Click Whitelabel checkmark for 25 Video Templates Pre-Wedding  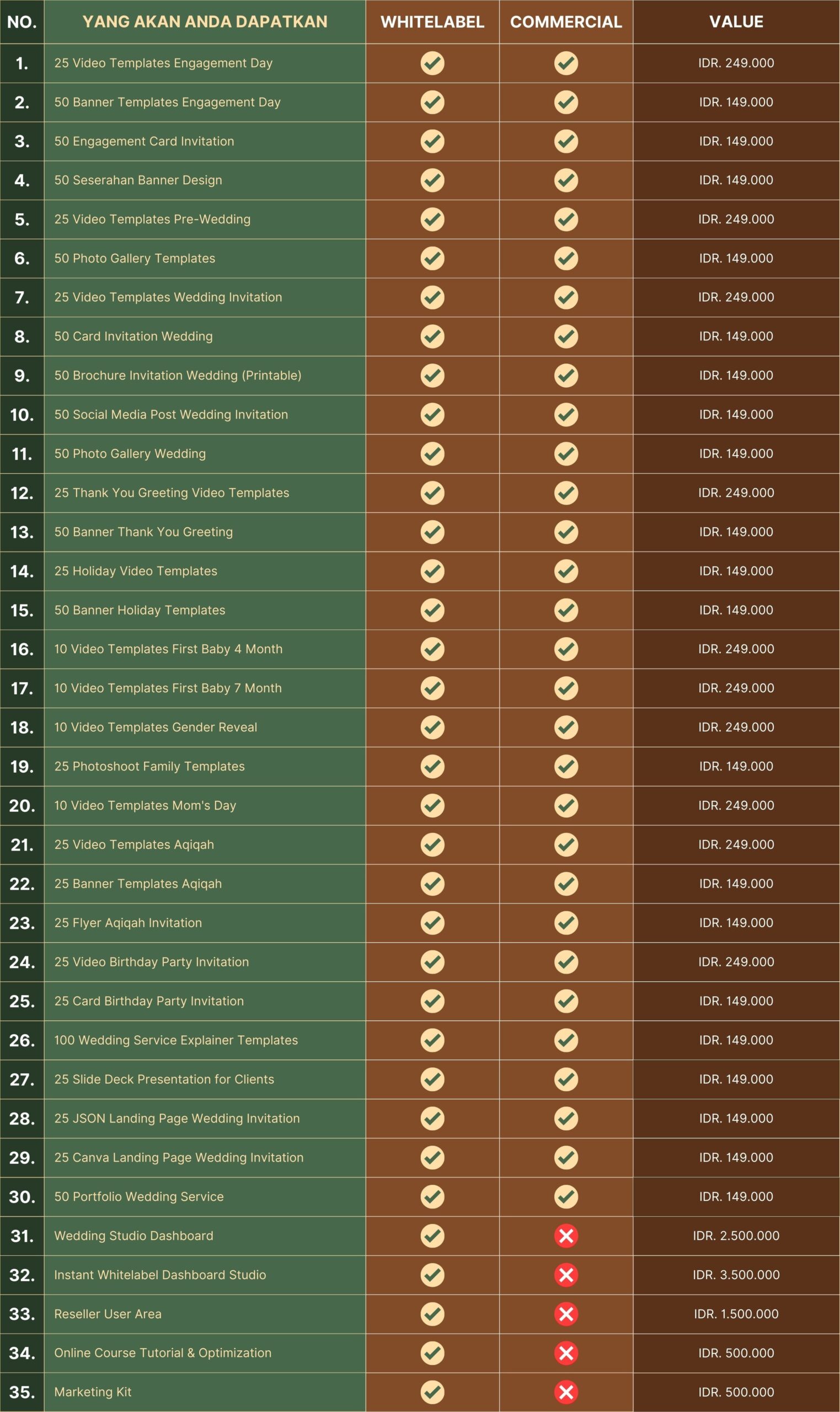pos(432,220)
